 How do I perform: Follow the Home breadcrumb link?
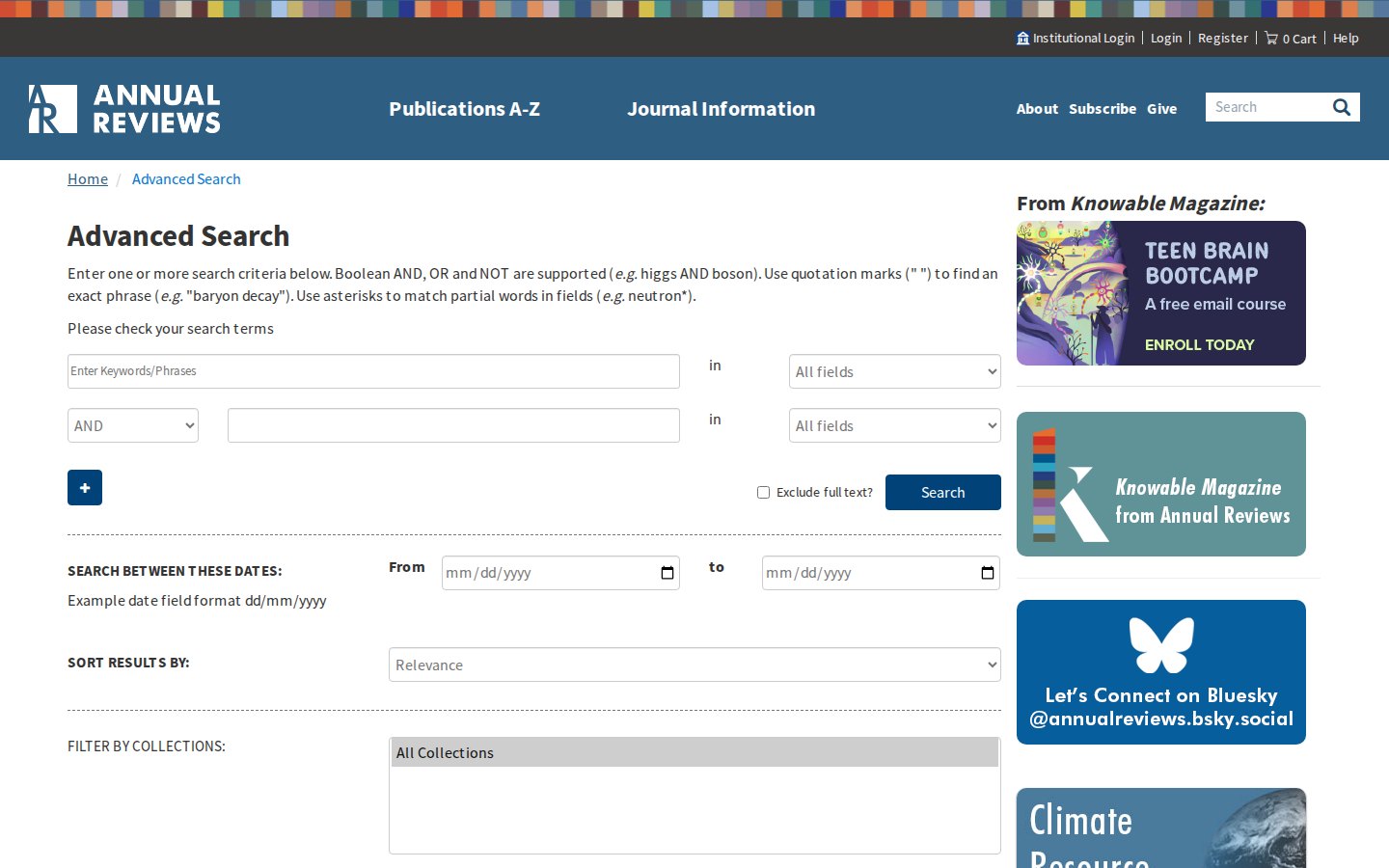88,179
